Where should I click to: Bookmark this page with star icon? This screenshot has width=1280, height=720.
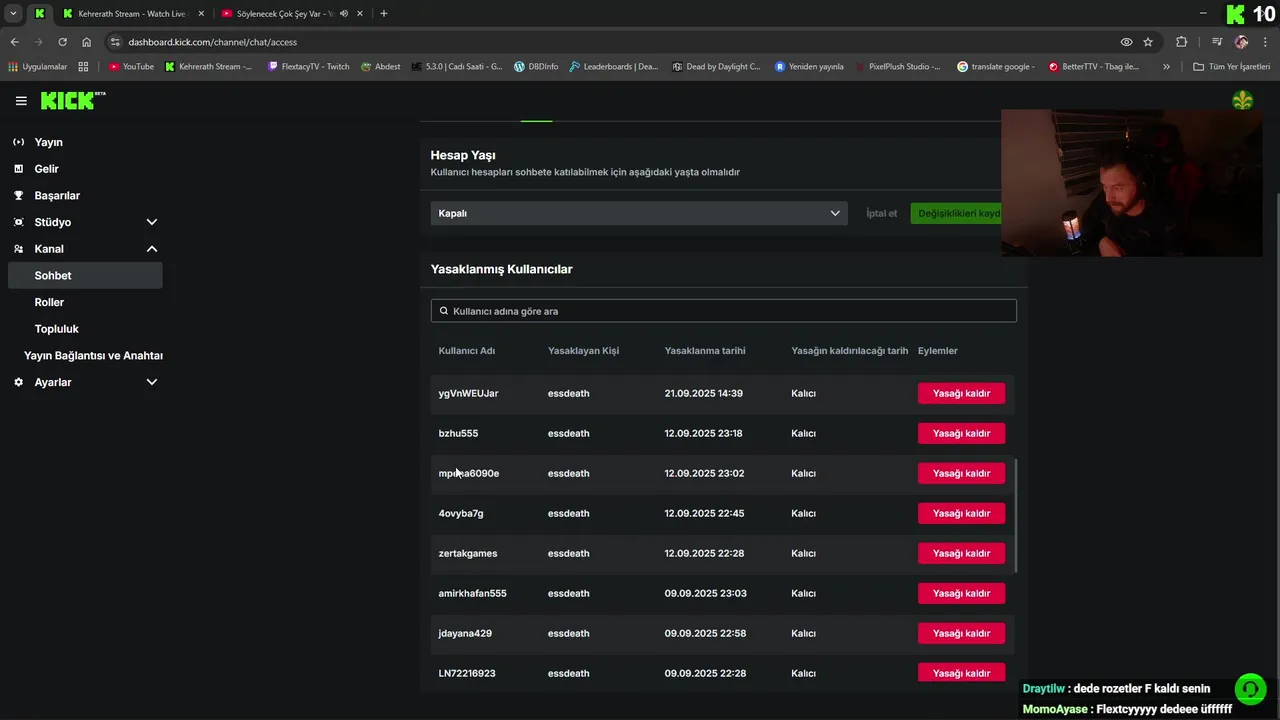point(1148,42)
